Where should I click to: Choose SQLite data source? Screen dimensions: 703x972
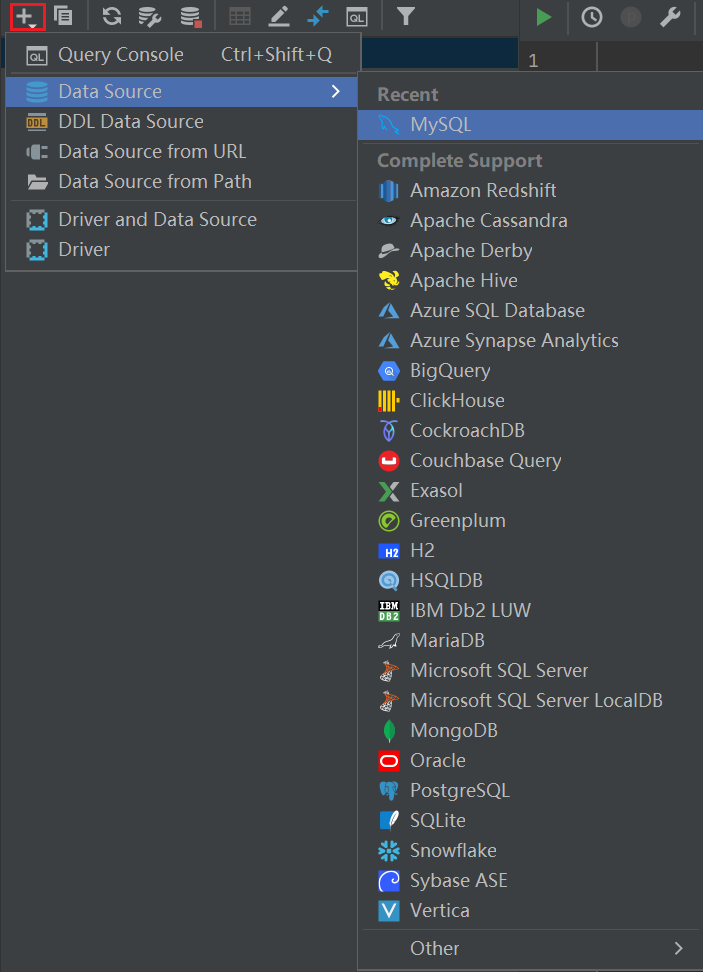530,820
